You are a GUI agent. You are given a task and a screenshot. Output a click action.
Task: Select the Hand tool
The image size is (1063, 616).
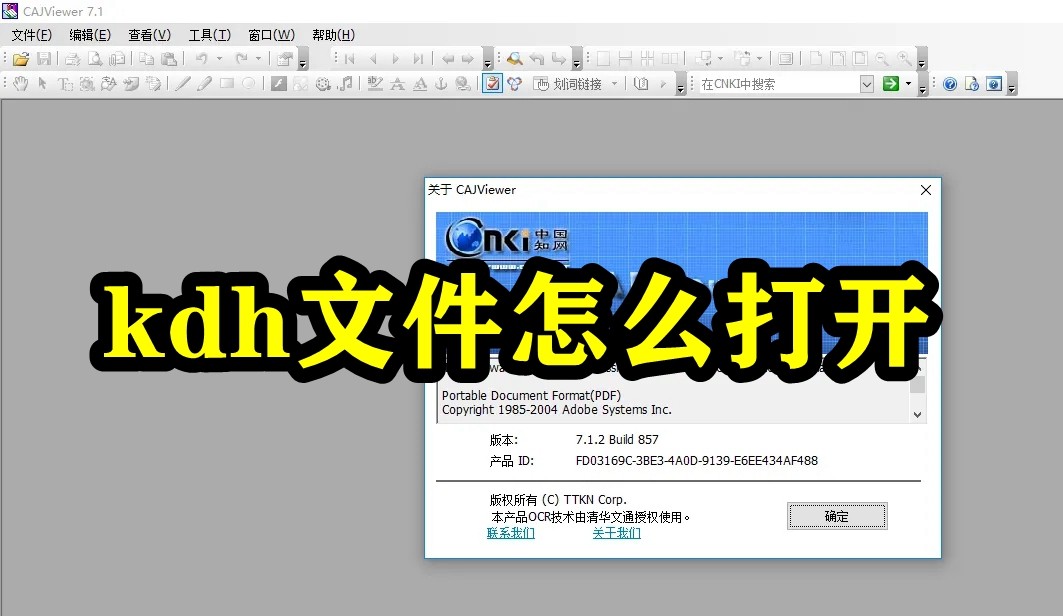[x=21, y=83]
